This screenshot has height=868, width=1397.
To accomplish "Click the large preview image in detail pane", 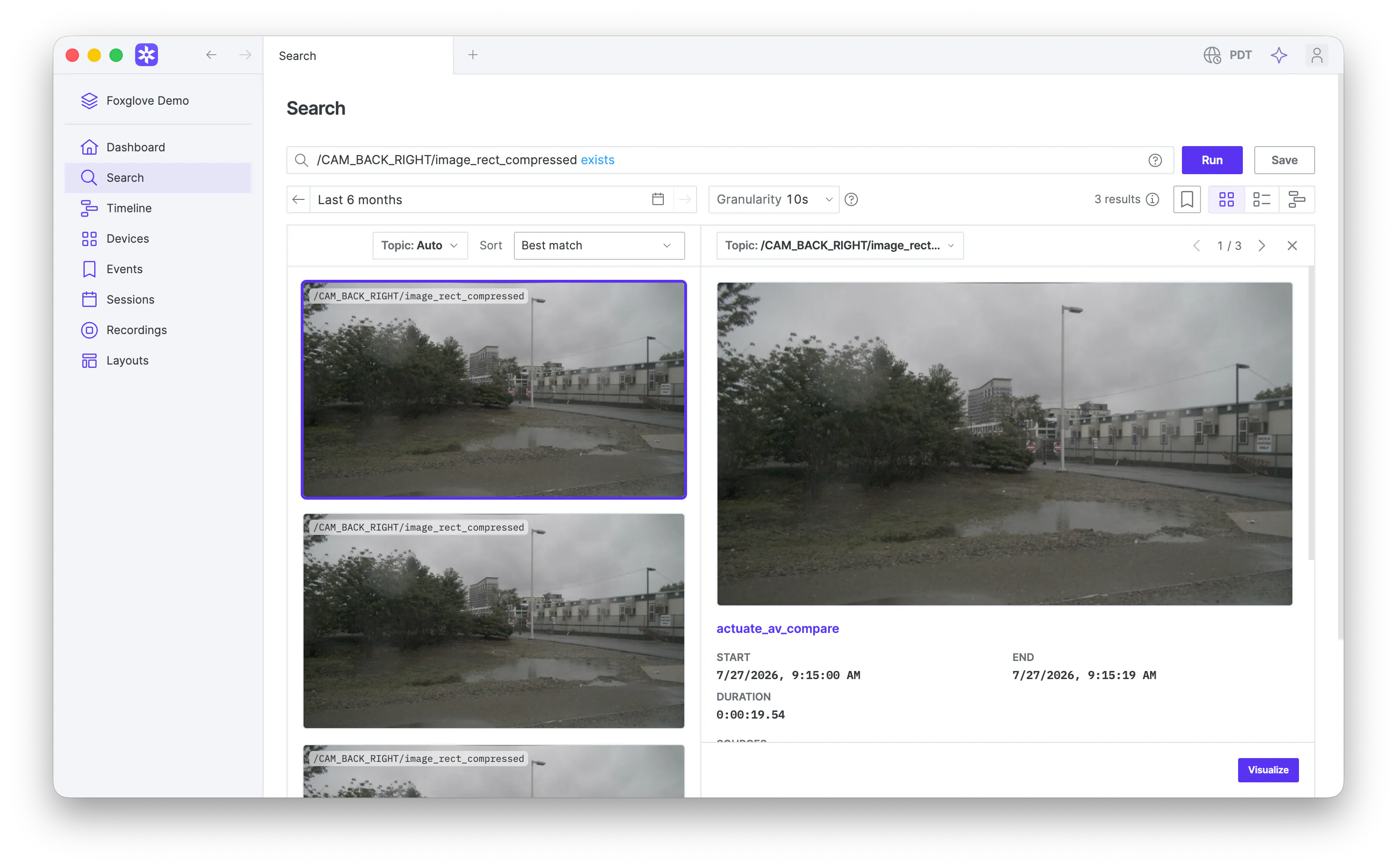I will (1004, 444).
